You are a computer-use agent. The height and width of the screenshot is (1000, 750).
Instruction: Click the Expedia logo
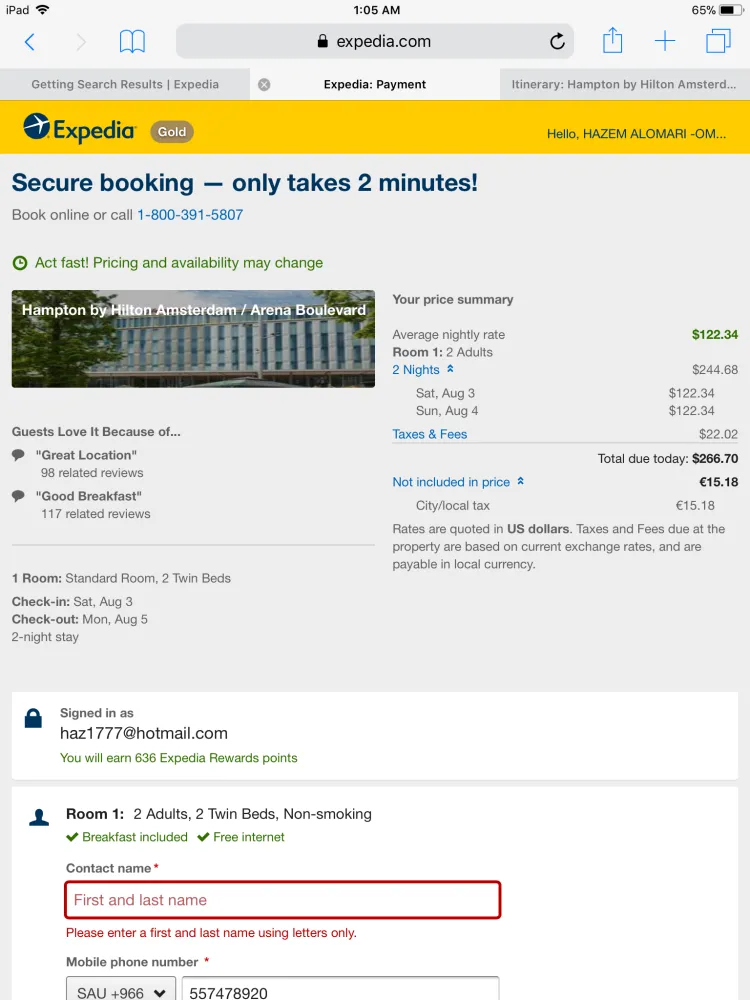point(80,129)
